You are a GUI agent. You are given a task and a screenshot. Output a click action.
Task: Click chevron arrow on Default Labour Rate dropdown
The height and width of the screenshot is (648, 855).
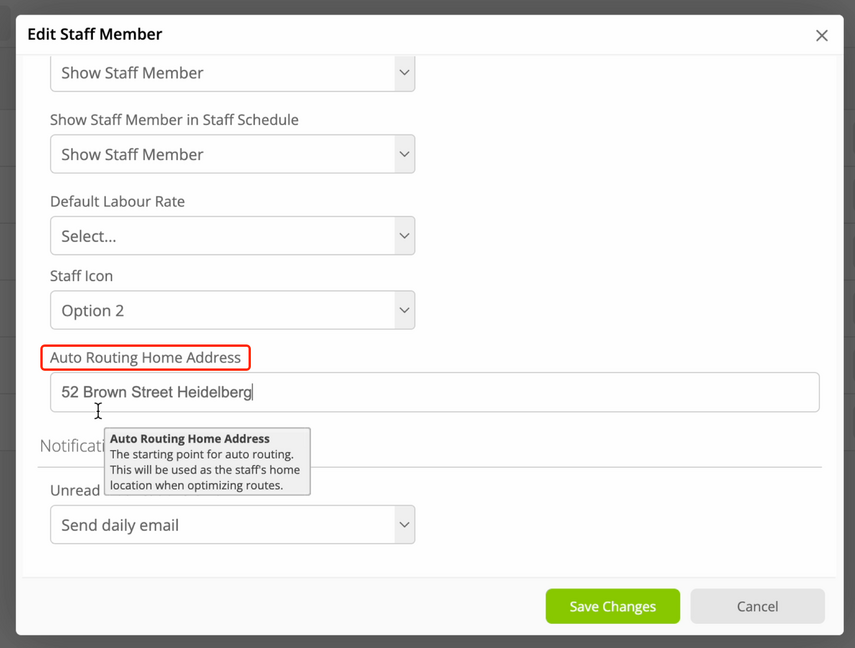pyautogui.click(x=404, y=236)
